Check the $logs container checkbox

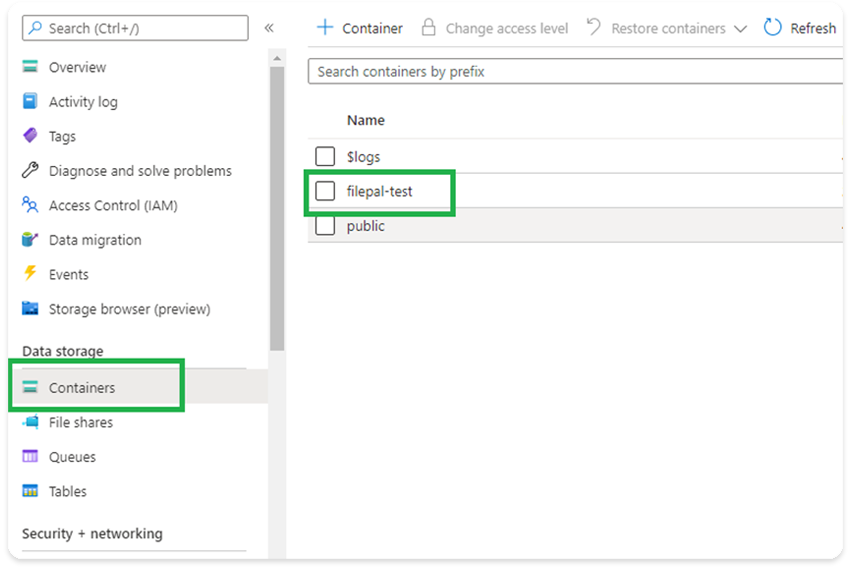[325, 156]
